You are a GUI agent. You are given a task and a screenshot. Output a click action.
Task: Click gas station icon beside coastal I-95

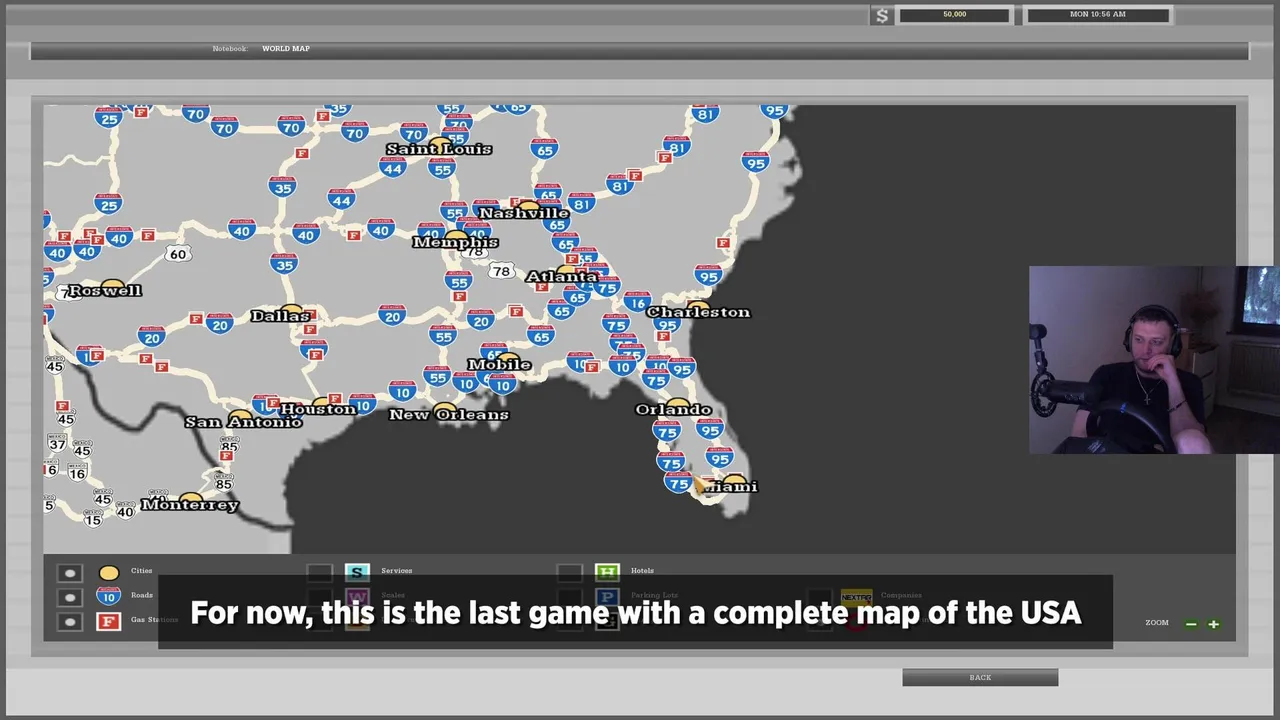(723, 243)
